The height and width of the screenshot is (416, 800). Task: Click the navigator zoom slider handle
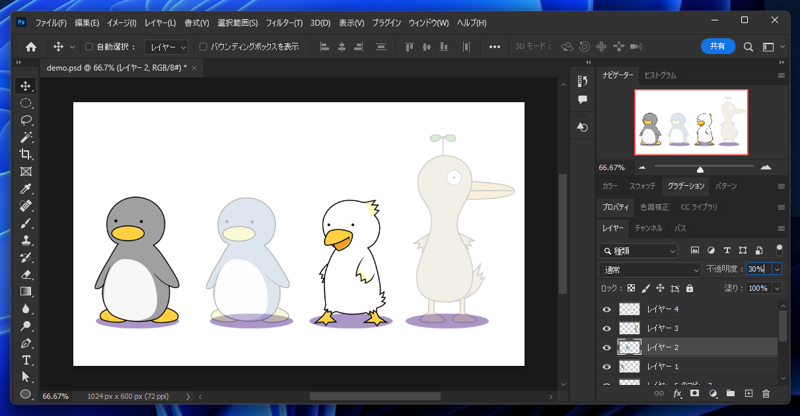click(700, 169)
